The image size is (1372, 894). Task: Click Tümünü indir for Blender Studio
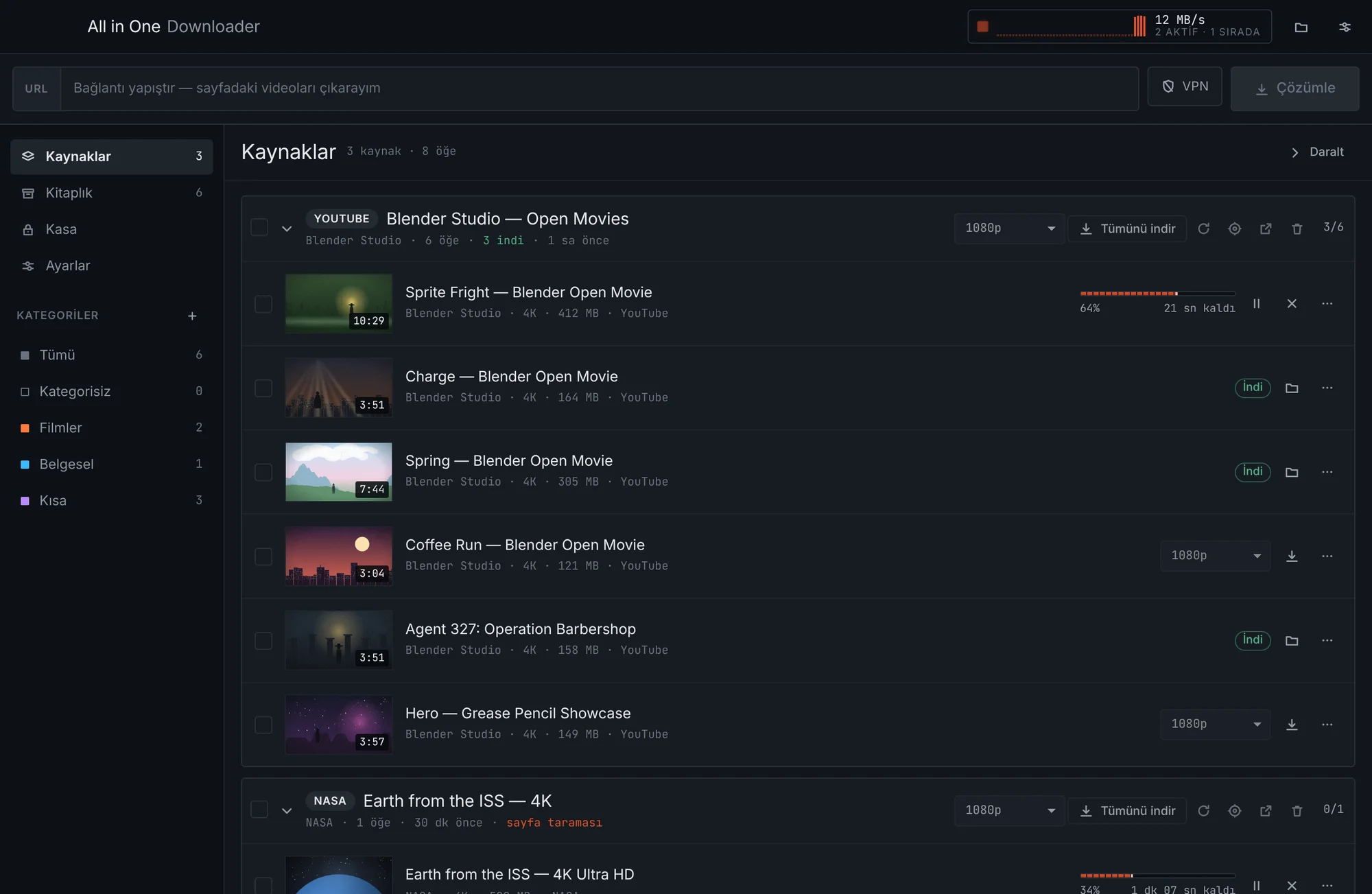1127,228
